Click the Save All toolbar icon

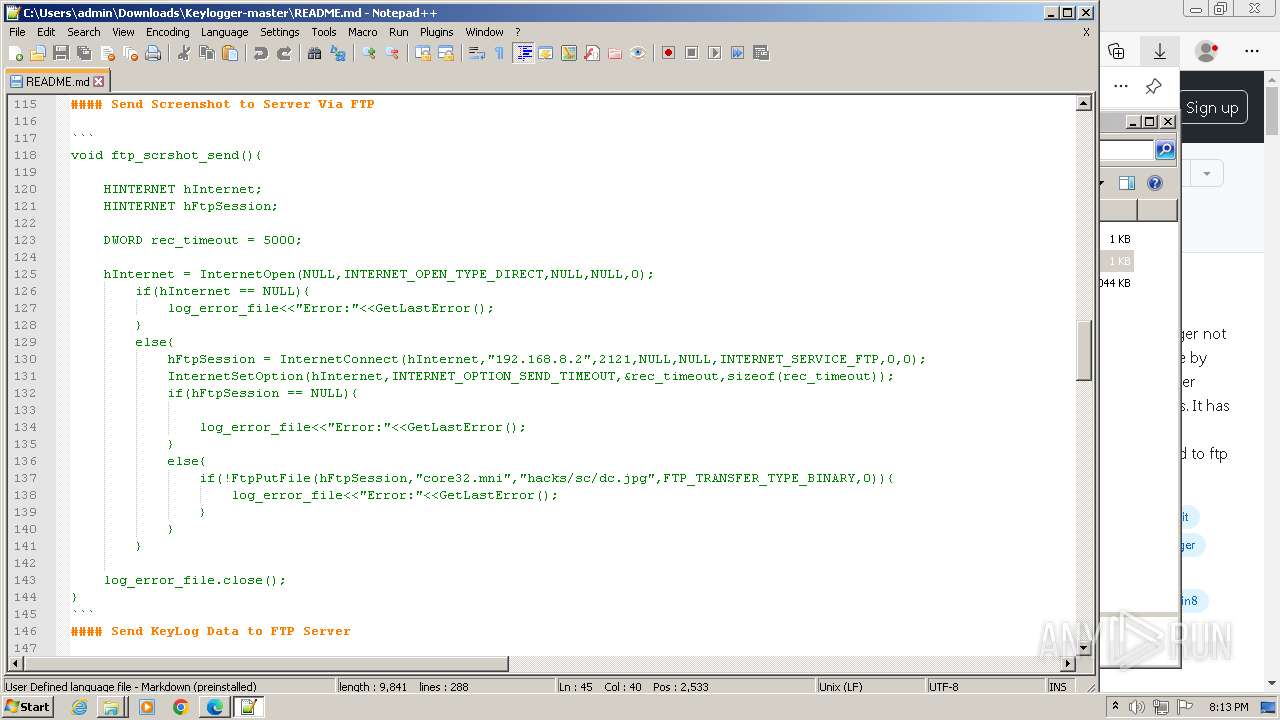(84, 53)
